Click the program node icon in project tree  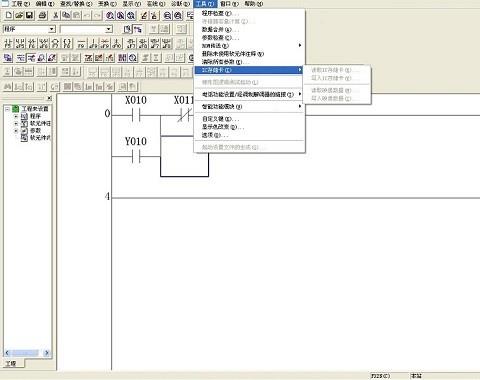[24, 116]
